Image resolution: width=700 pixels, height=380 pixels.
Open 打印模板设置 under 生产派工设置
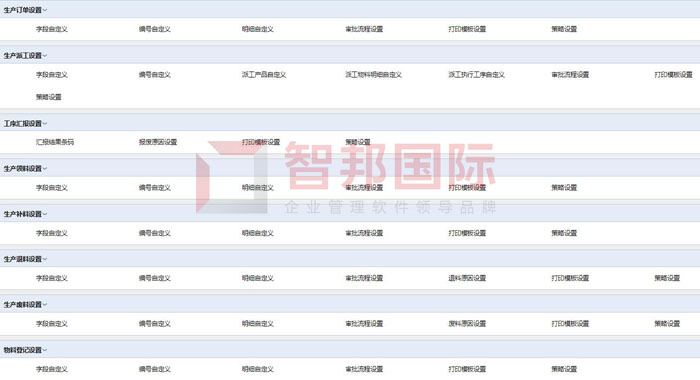click(x=673, y=75)
